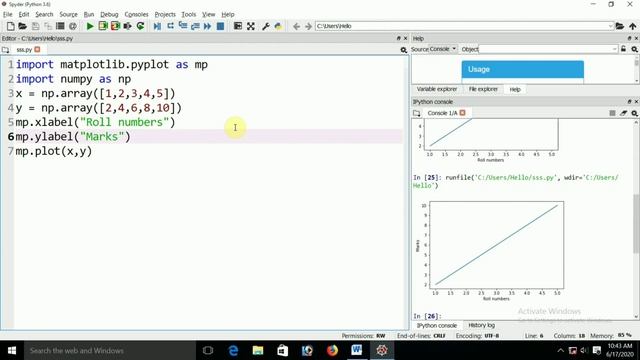Open the Debug menu
Viewport: 640px width, 360px height.
pyautogui.click(x=109, y=14)
